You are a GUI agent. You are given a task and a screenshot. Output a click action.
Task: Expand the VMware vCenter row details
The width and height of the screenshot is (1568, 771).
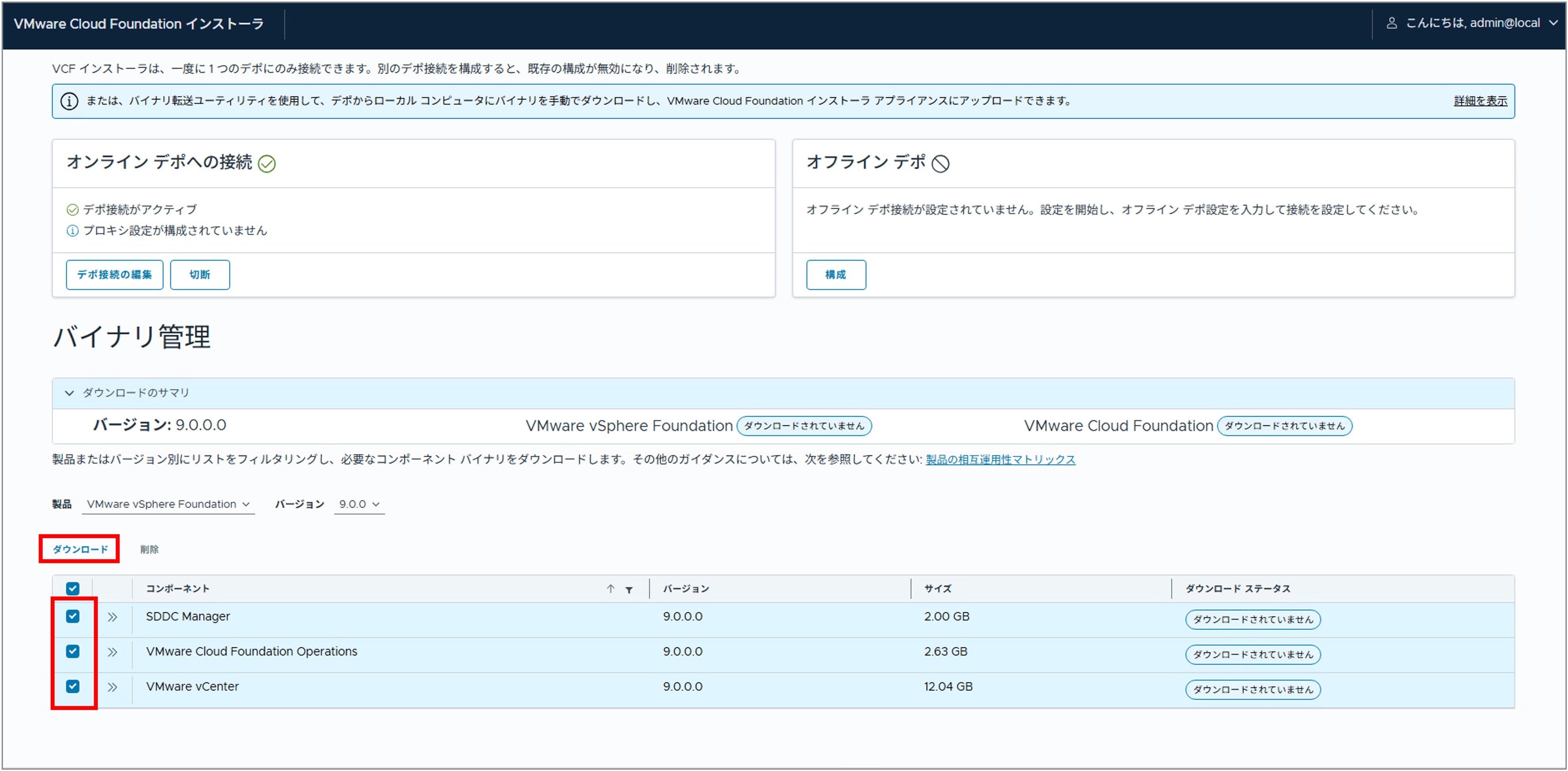[x=113, y=687]
